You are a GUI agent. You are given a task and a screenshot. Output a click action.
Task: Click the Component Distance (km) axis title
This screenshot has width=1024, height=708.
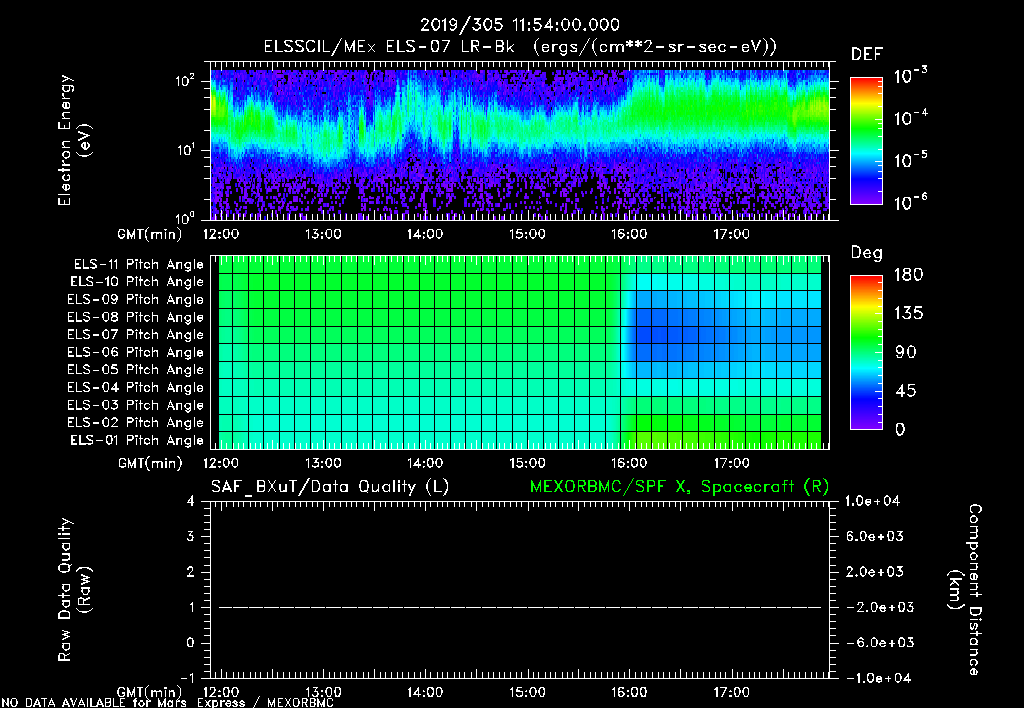(x=965, y=590)
